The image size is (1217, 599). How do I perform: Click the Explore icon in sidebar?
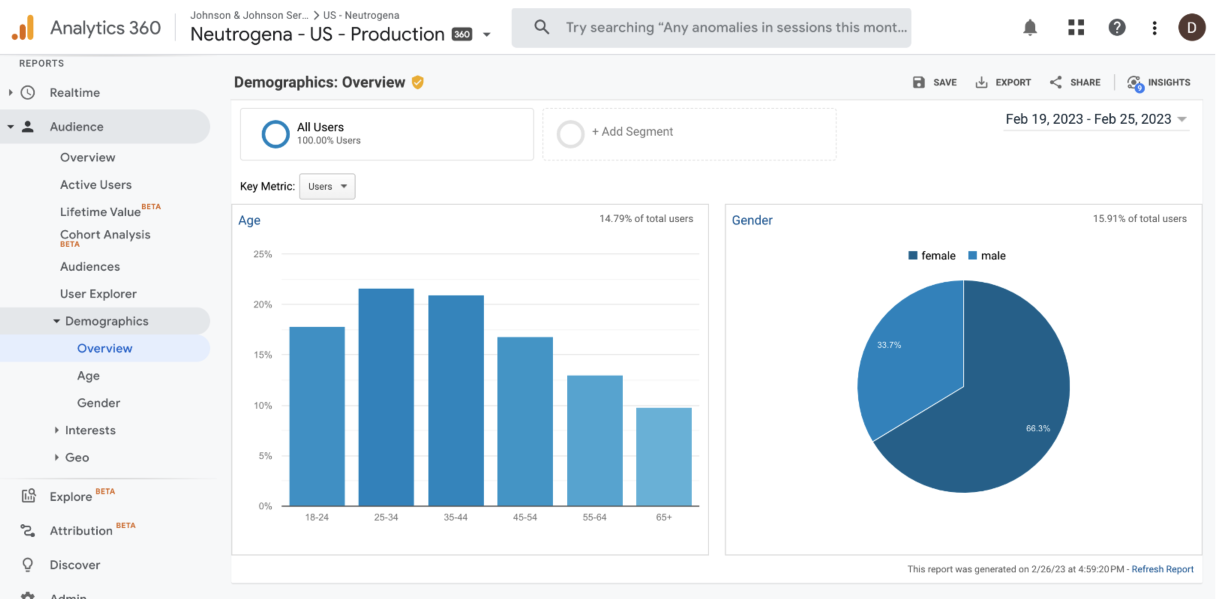click(28, 496)
